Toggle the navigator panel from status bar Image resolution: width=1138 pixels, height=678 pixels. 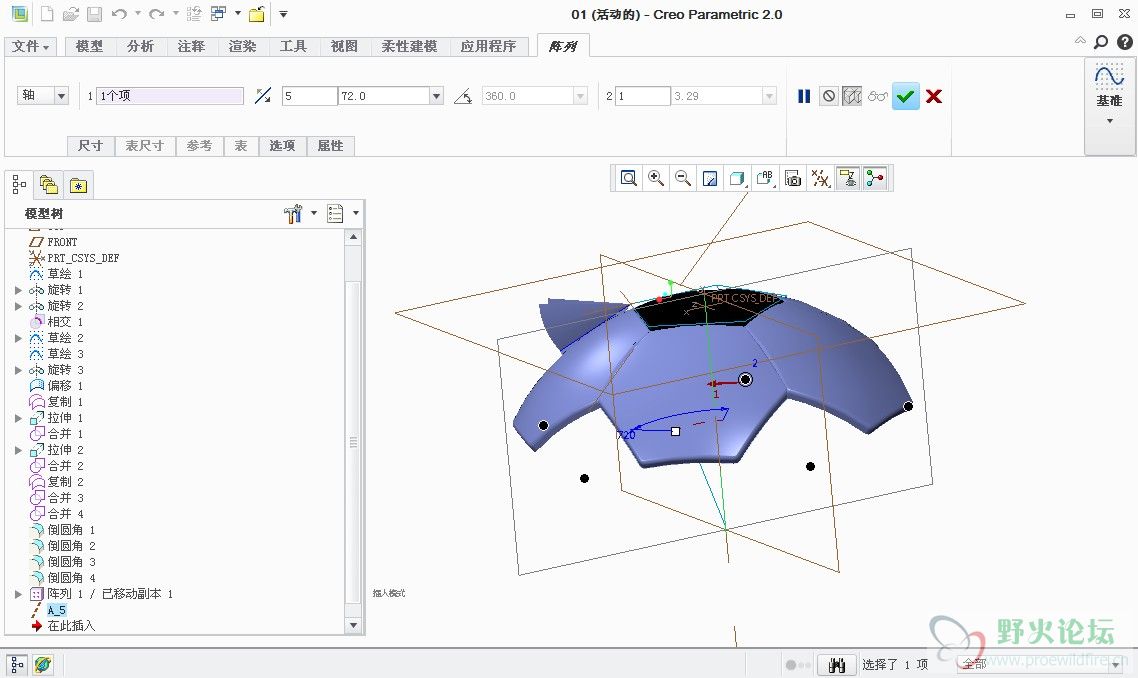click(17, 664)
